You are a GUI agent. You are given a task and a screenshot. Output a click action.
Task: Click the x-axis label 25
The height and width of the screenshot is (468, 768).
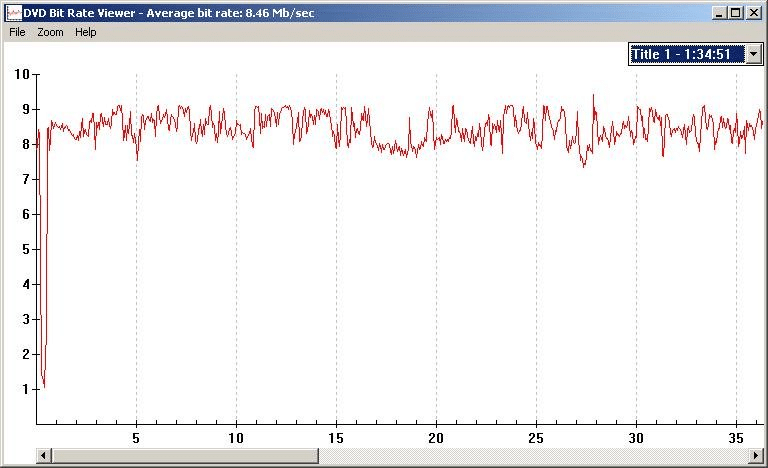point(536,438)
